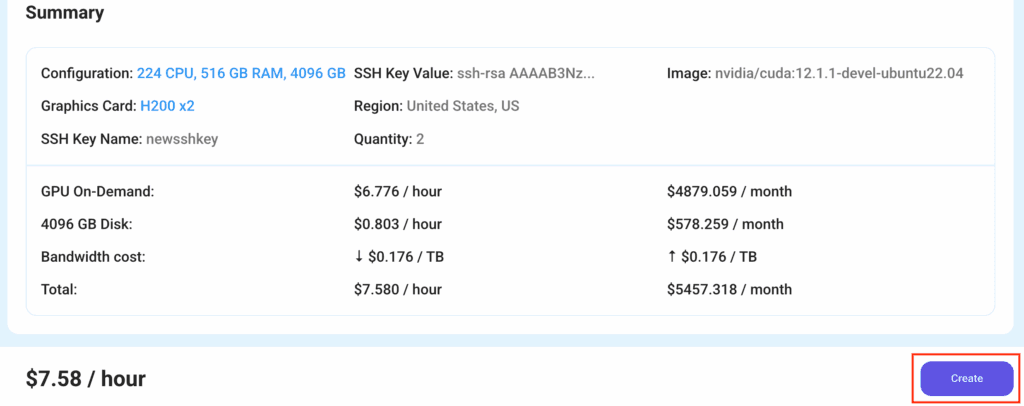The image size is (1024, 406).
Task: Click GPU On-Demand $6.776 hourly price
Action: (398, 191)
